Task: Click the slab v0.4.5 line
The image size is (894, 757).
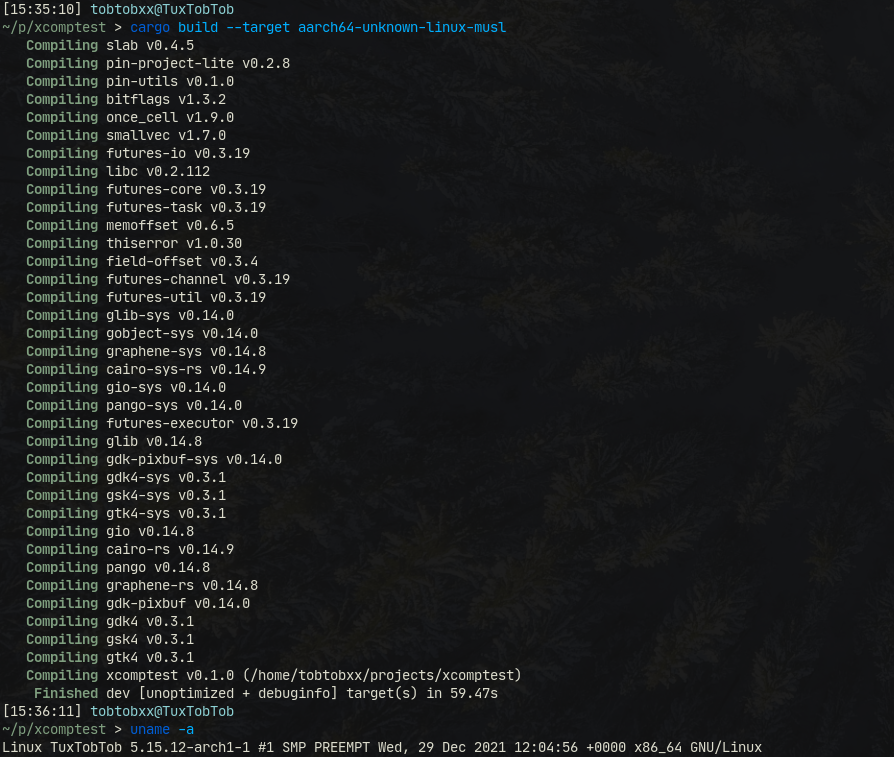Action: pos(110,45)
